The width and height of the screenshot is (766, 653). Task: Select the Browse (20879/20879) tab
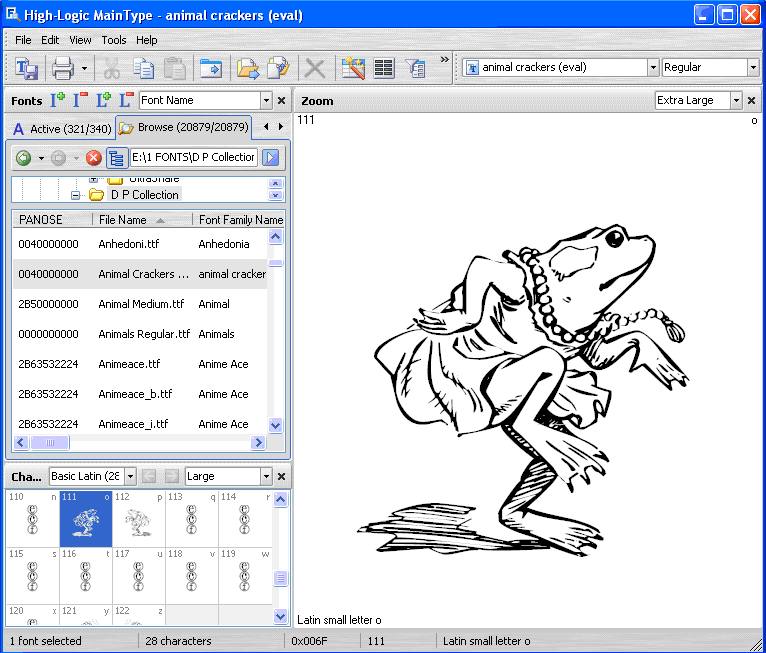184,127
